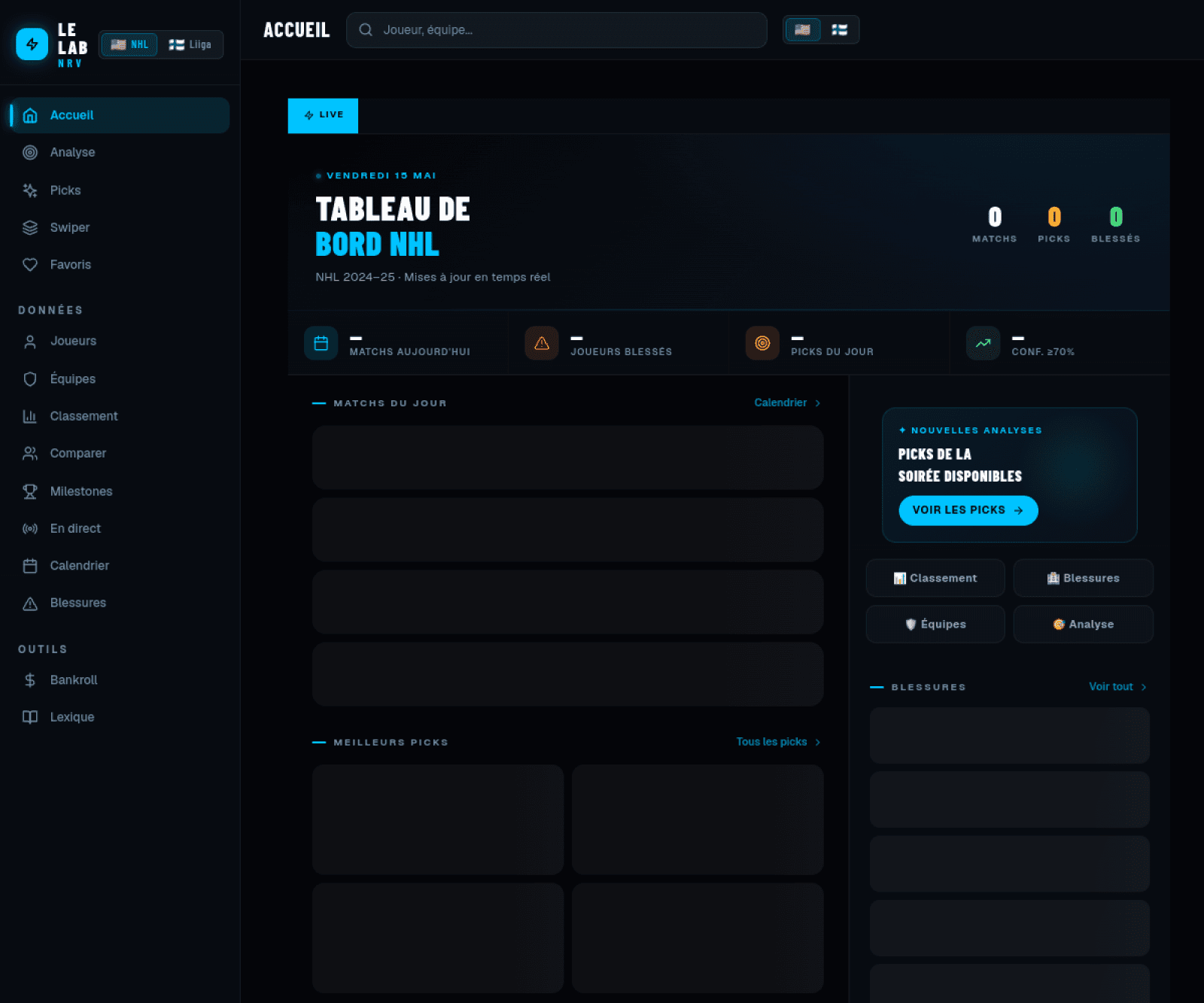Viewport: 1204px width, 1003px height.
Task: Switch to Finnish flag league in header
Action: pos(839,30)
